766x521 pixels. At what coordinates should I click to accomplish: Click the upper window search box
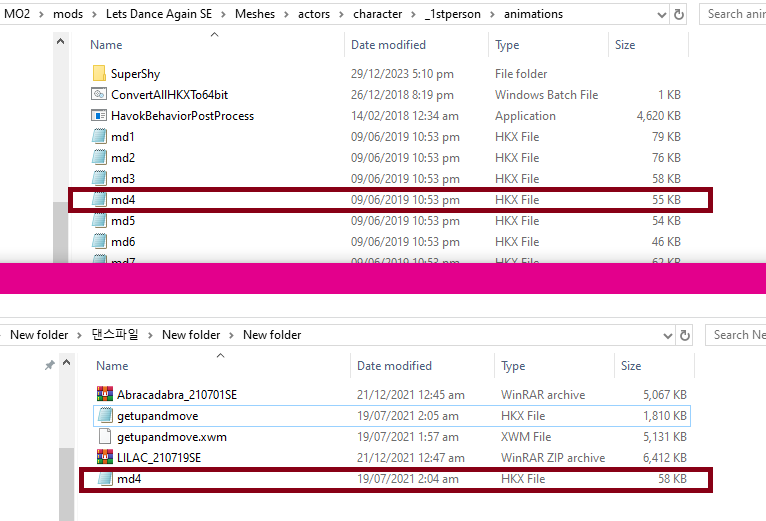point(733,14)
